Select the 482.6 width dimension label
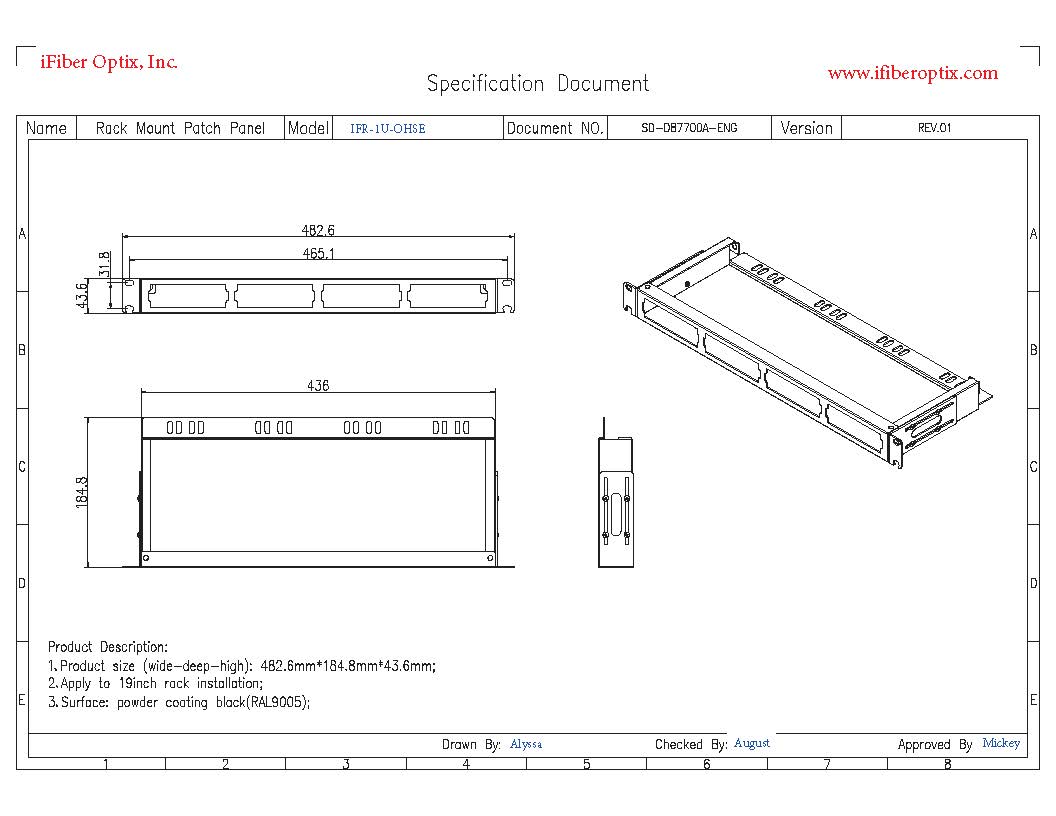The height and width of the screenshot is (816, 1056). (x=320, y=229)
